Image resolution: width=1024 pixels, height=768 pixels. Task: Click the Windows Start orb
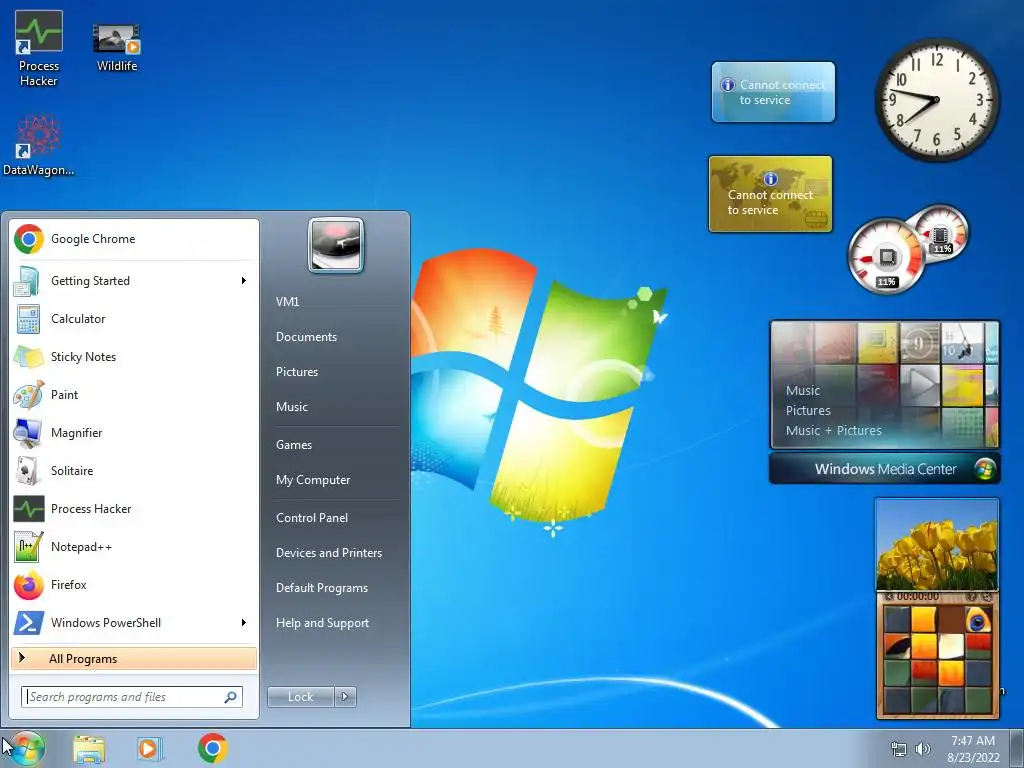coord(27,748)
